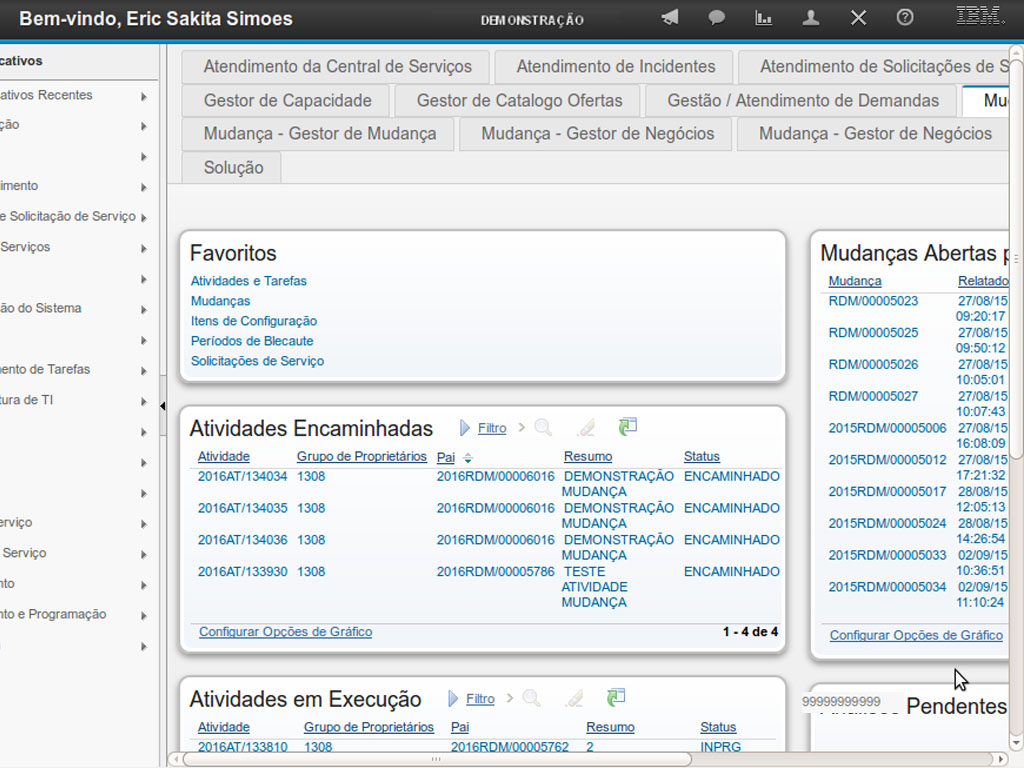Image resolution: width=1024 pixels, height=768 pixels.
Task: Open reports via bar chart icon
Action: (x=764, y=17)
